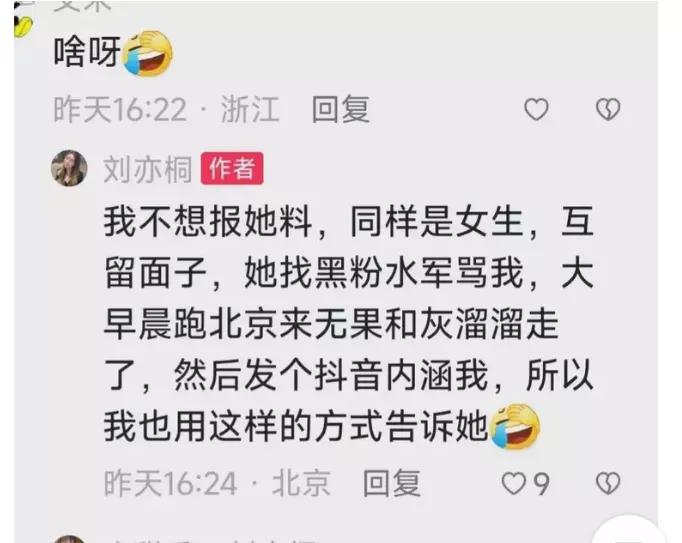The height and width of the screenshot is (543, 682).
Task: Open the cut-off avatar at the bottom
Action: tap(69, 539)
